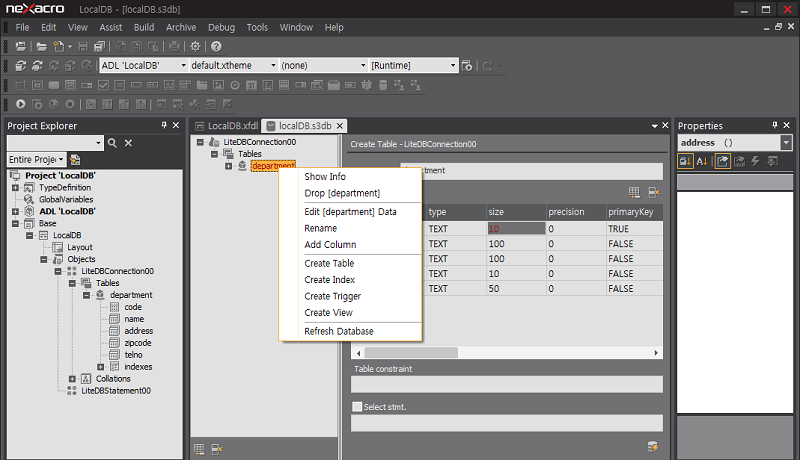Open the tab list arrow next to the editor close button

655,126
